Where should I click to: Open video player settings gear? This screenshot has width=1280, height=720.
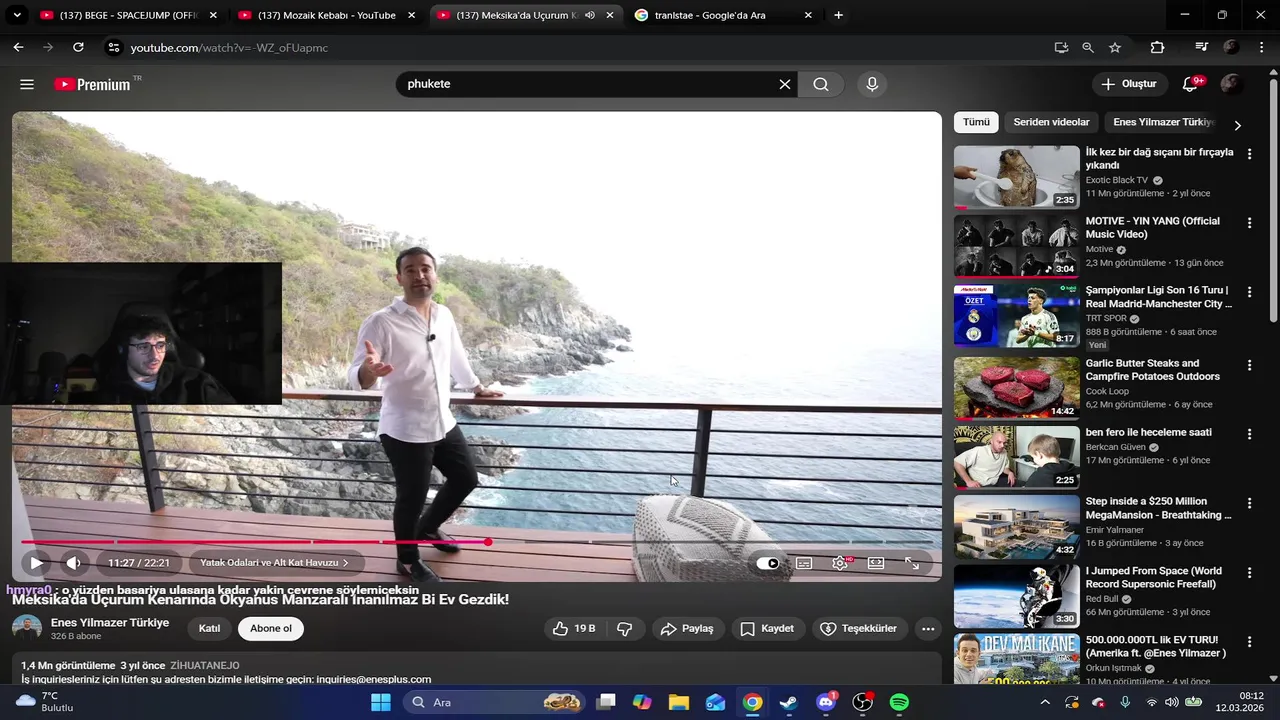point(840,563)
